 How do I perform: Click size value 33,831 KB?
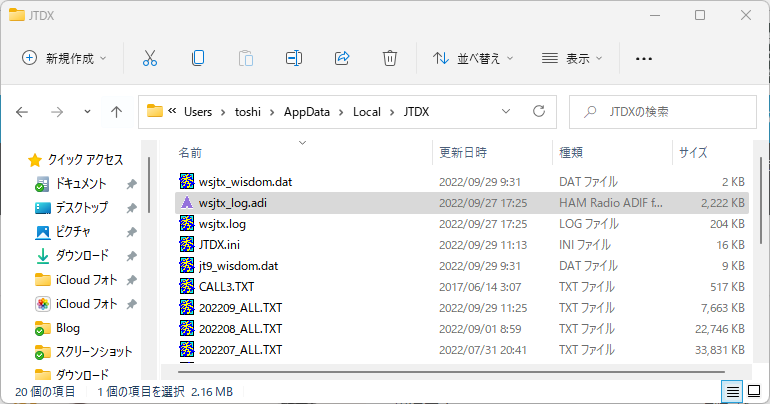[719, 350]
